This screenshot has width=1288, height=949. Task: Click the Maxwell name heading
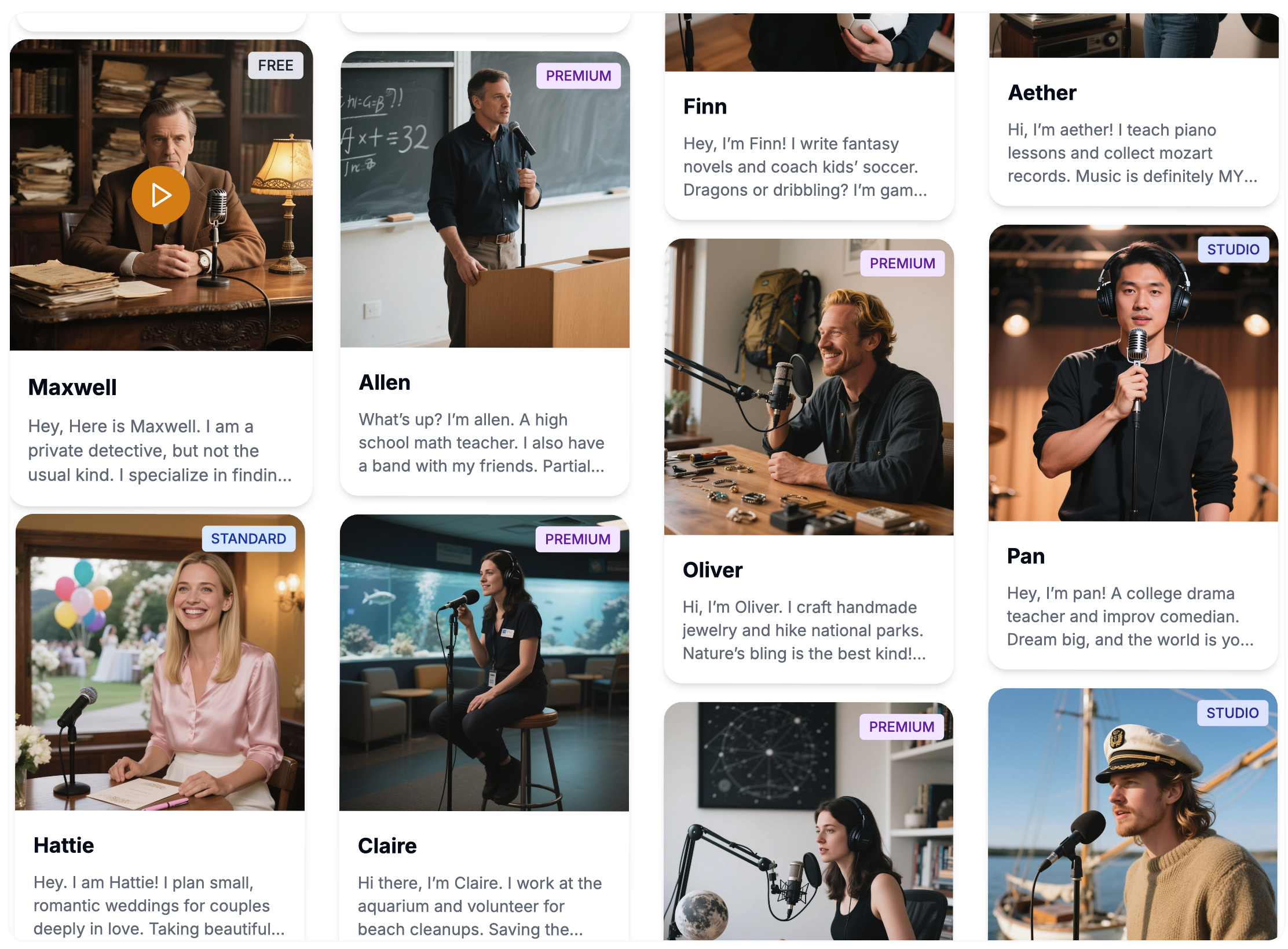tap(72, 387)
